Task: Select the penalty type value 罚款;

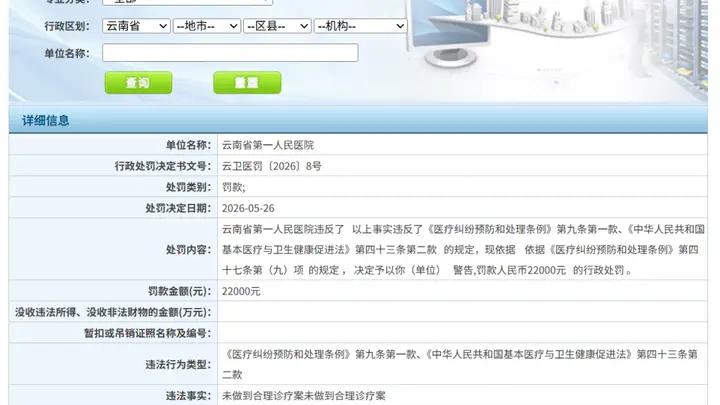Action: [233, 187]
